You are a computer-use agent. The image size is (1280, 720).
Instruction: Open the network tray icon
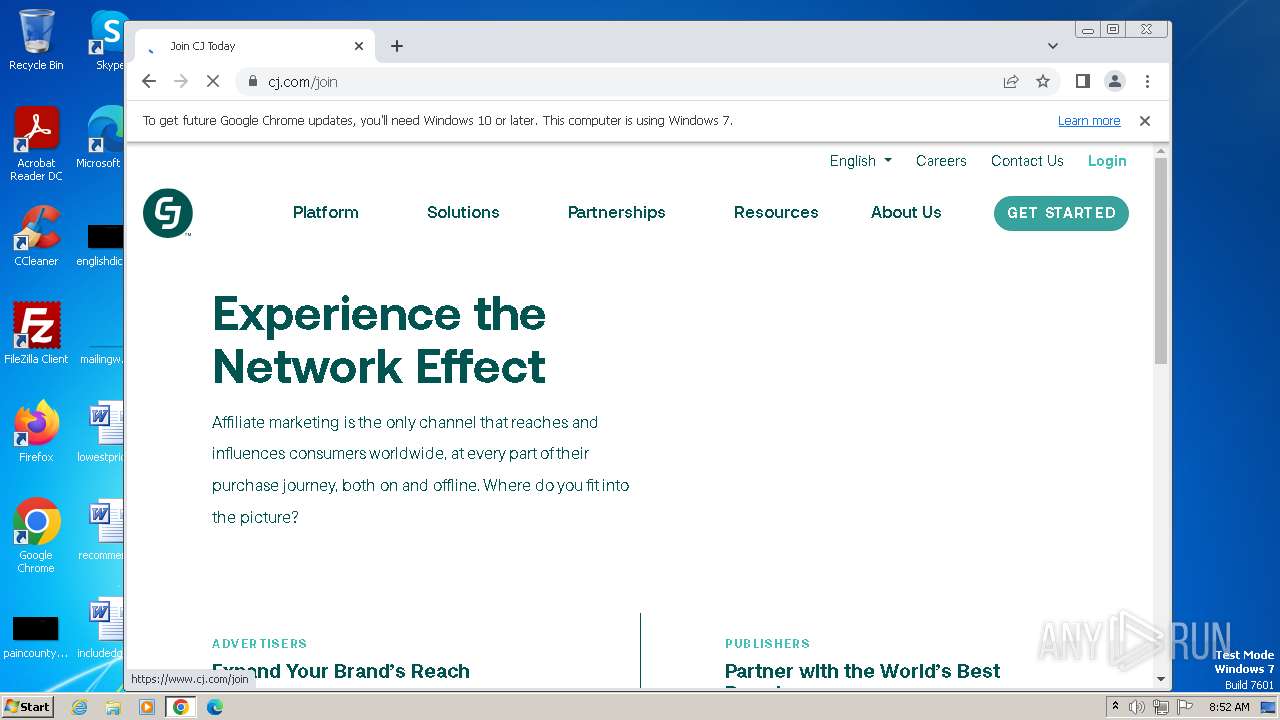(1160, 707)
